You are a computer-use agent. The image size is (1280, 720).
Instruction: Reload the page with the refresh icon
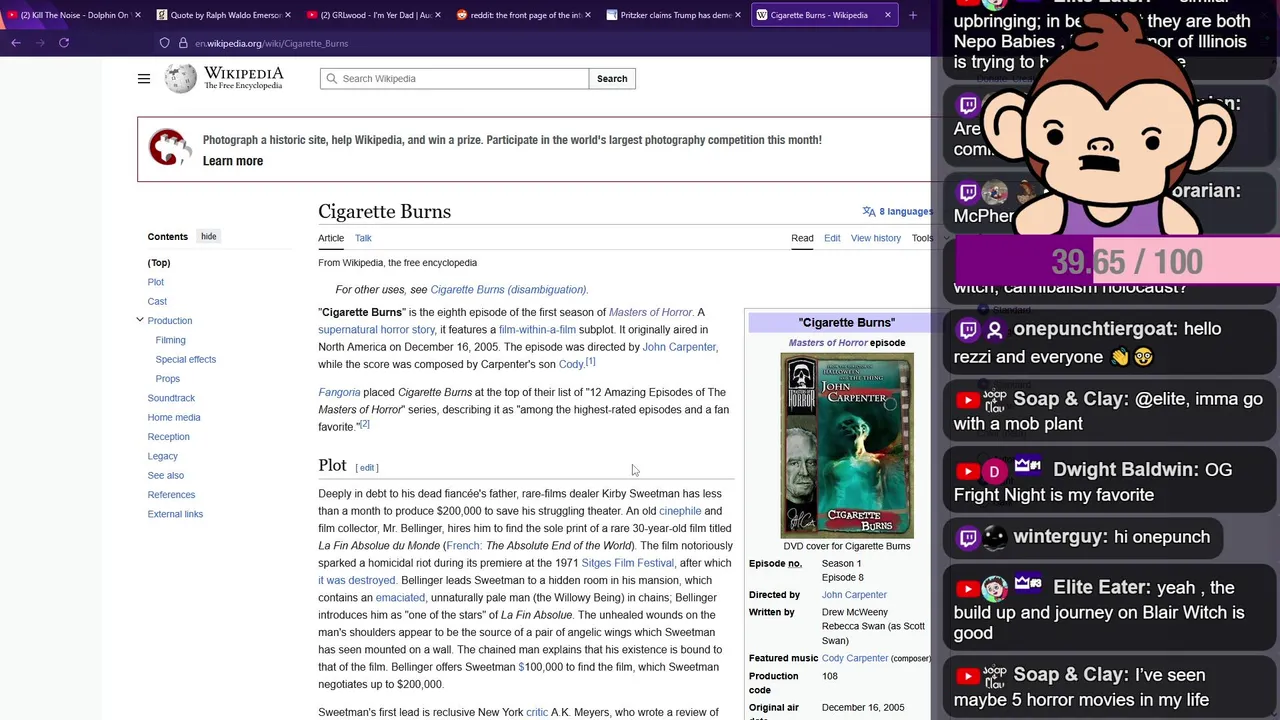coord(64,43)
